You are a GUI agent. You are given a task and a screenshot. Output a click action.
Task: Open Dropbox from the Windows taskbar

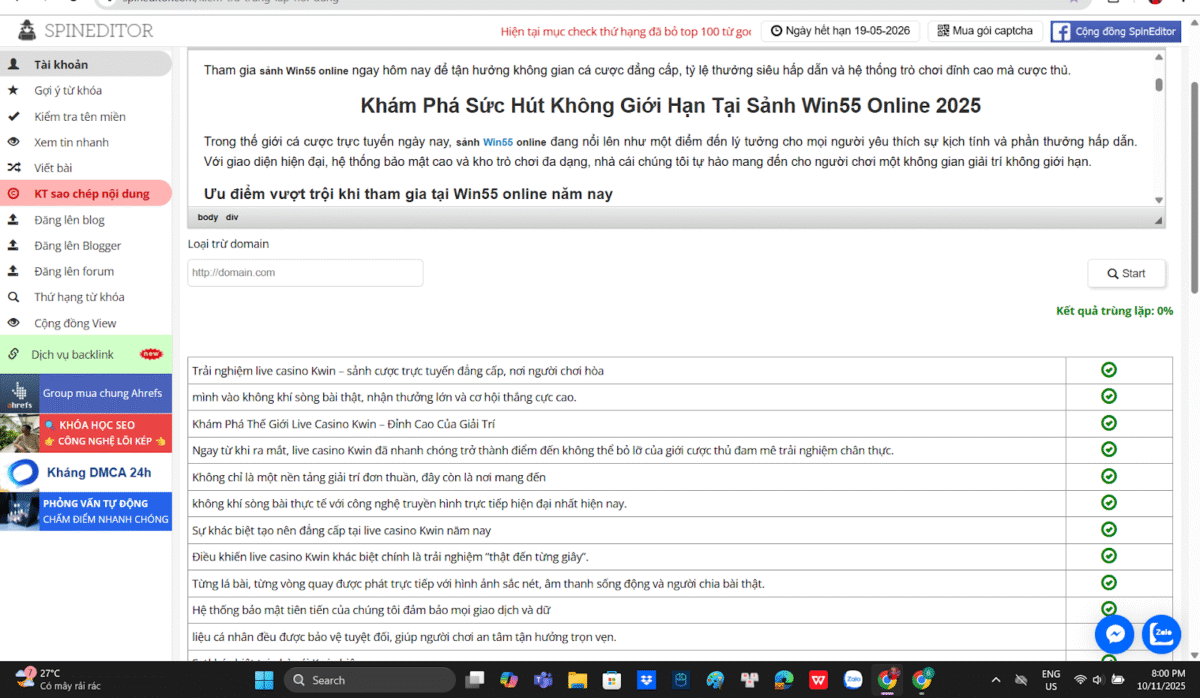(646, 680)
